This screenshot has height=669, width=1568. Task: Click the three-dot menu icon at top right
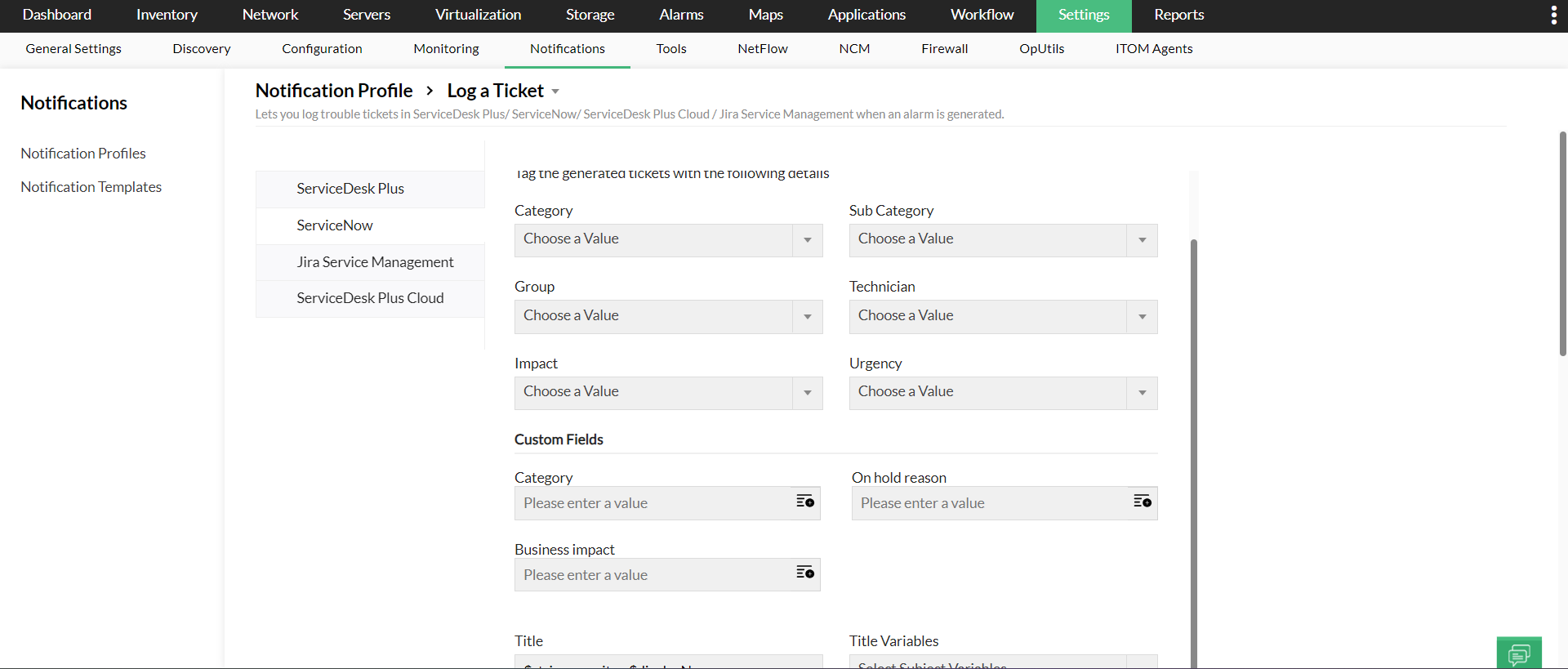click(x=1553, y=16)
